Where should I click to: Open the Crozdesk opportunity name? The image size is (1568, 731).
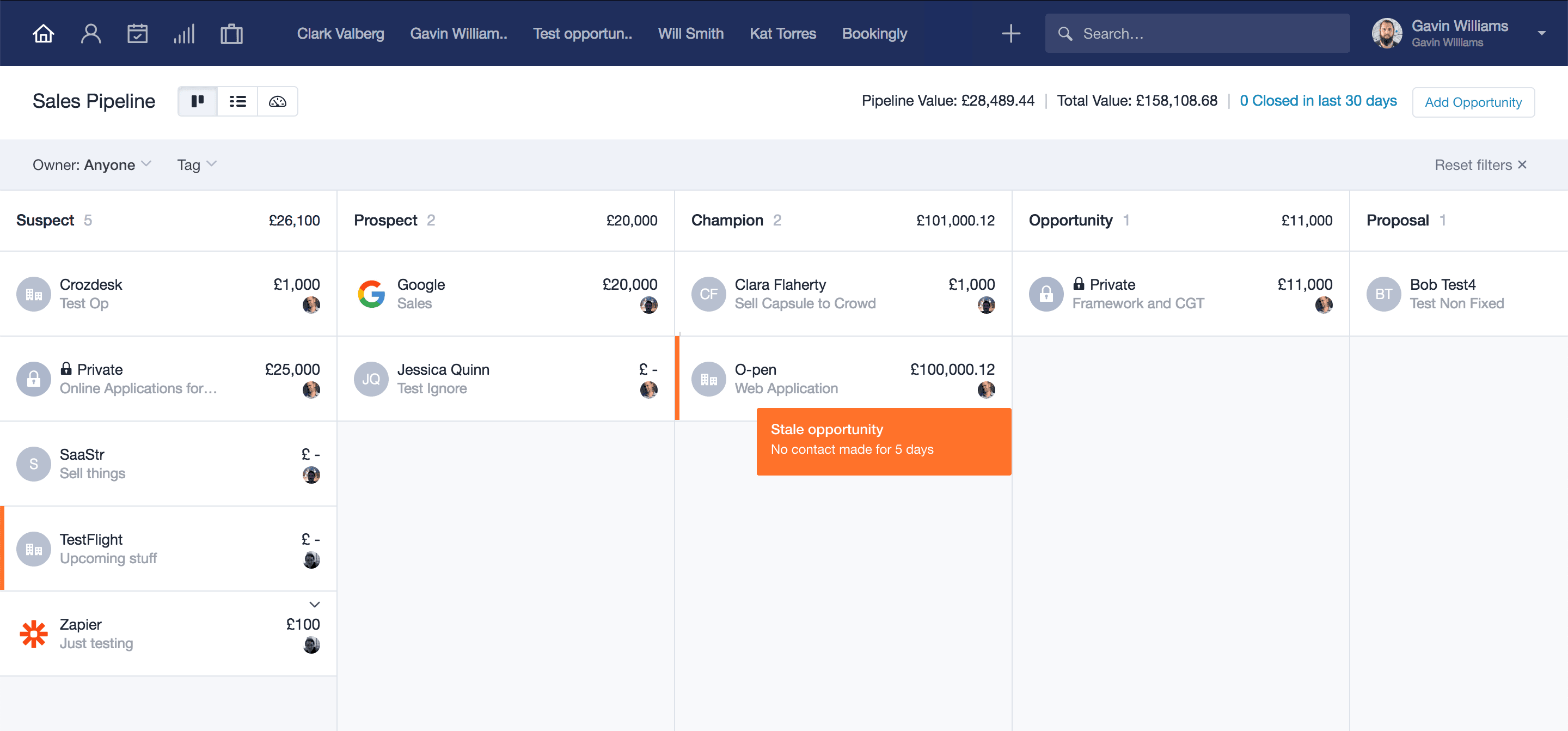[91, 284]
